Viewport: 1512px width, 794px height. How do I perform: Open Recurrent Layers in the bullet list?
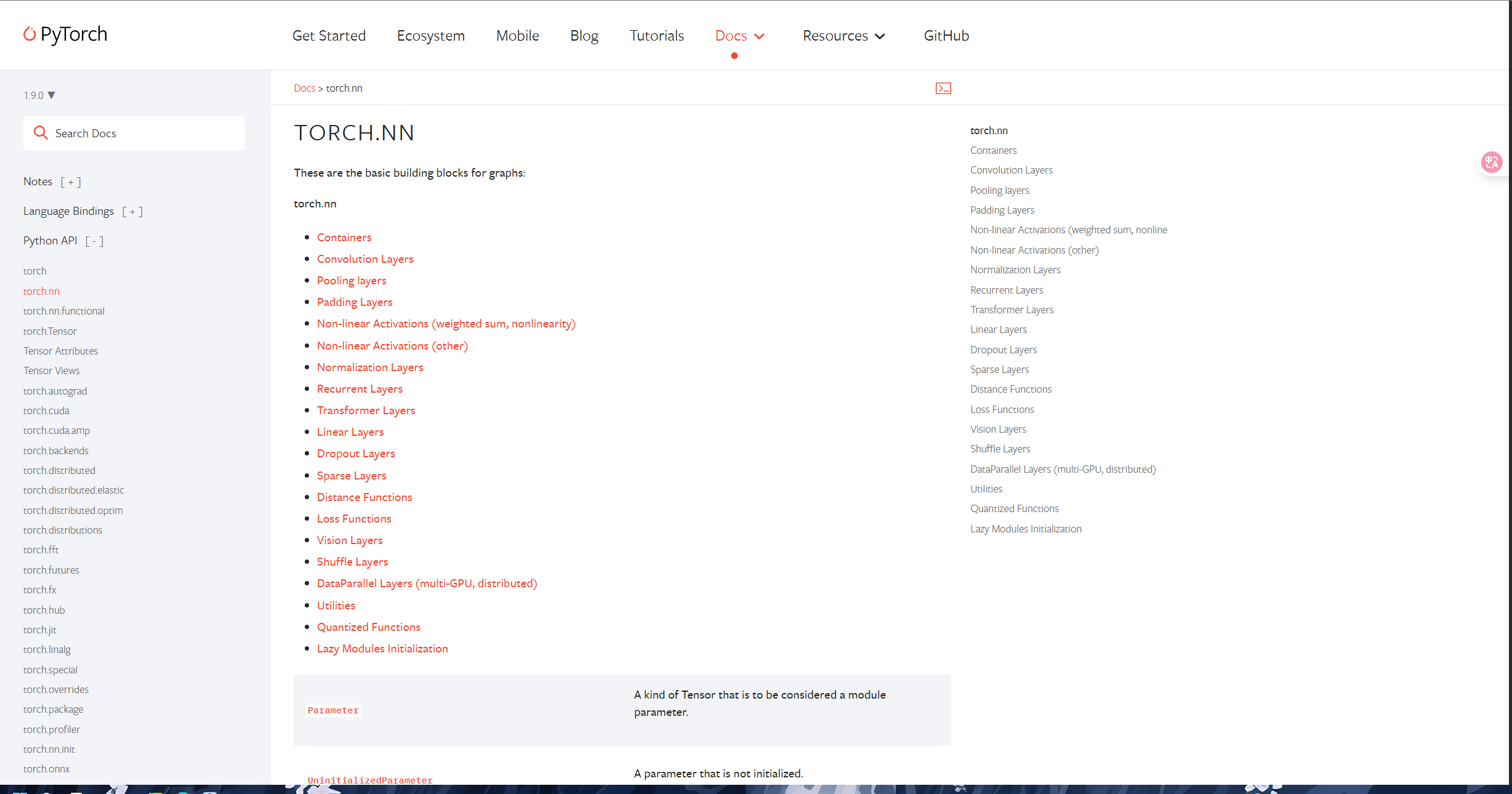pyautogui.click(x=360, y=389)
